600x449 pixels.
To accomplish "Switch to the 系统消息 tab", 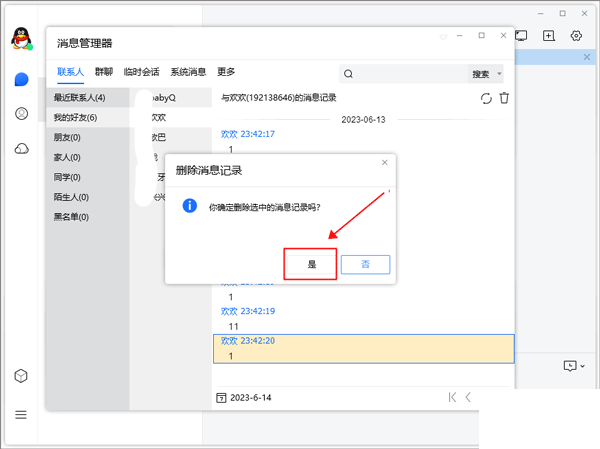I will coord(188,72).
